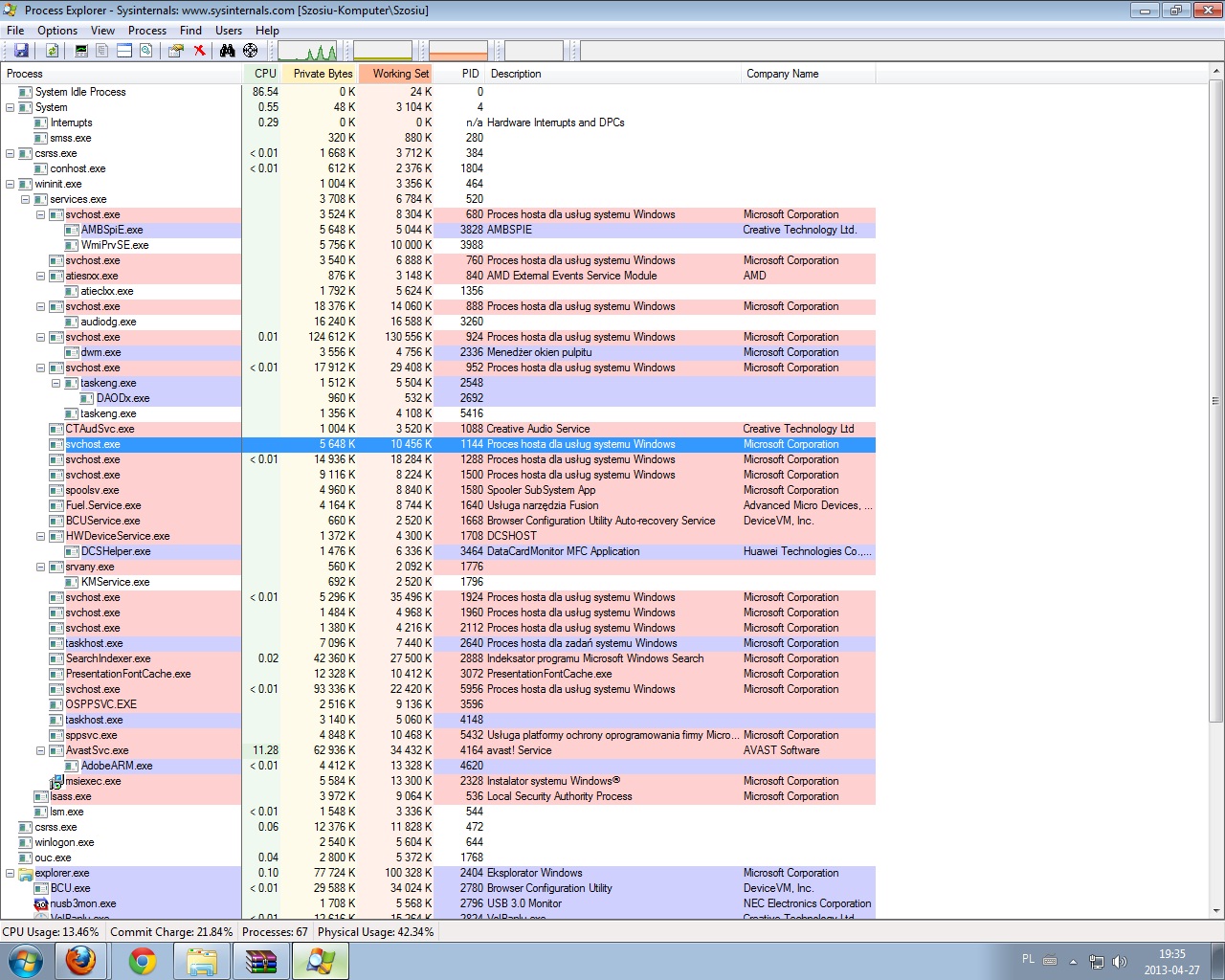This screenshot has height=980, width=1225.
Task: Open System Information from the toolbar
Action: [81, 51]
